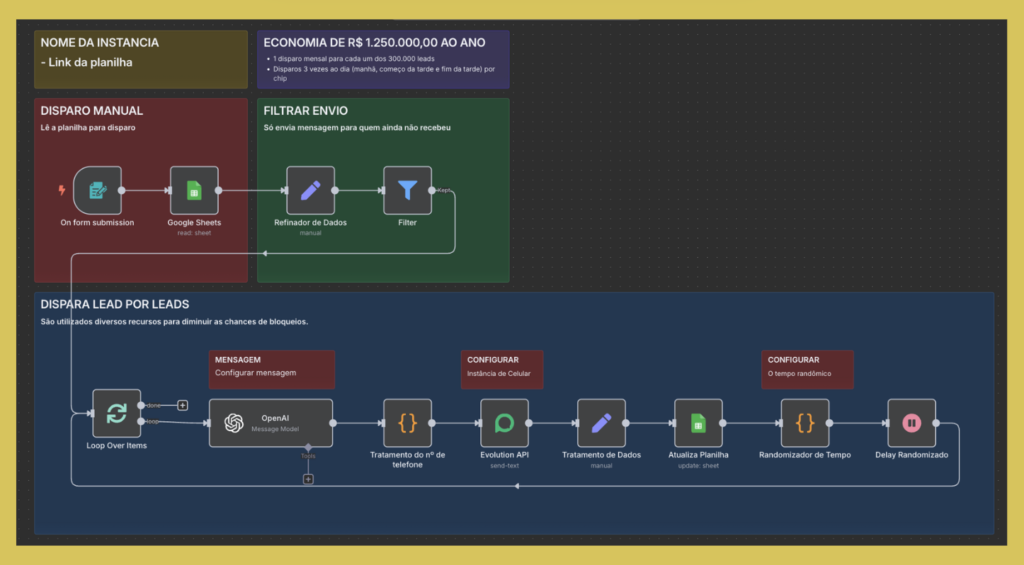
Task: Click the Tratamento do nº de telefone code node
Action: point(407,423)
